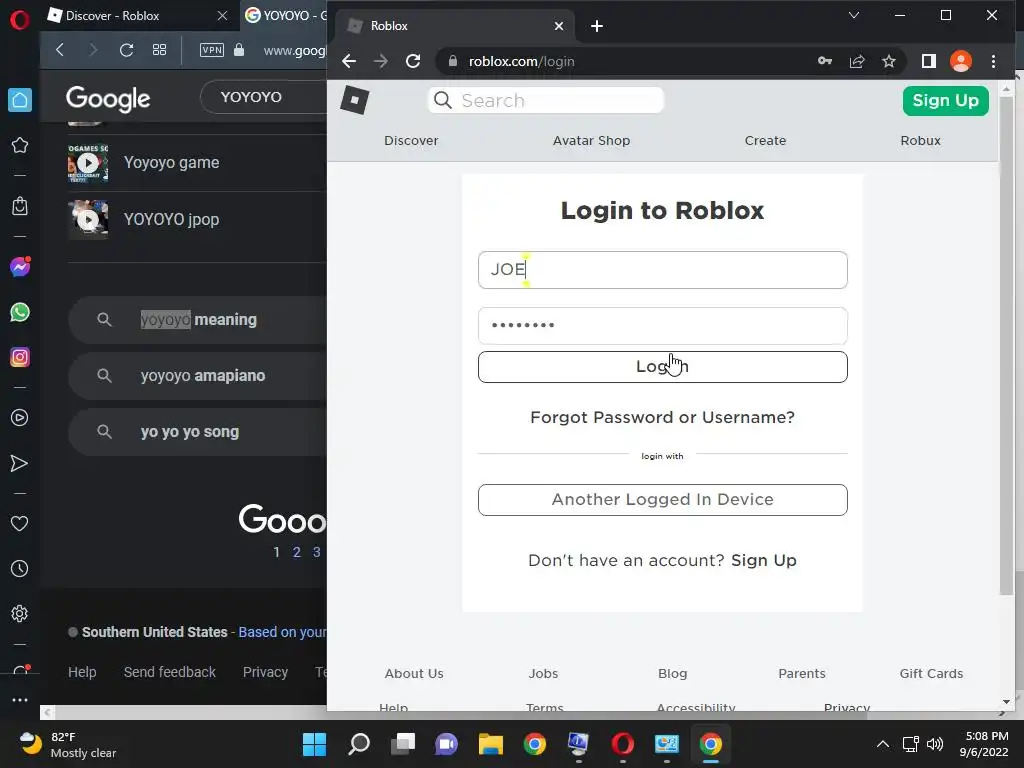Open File Explorer from the taskbar
1024x768 pixels.
(x=490, y=744)
